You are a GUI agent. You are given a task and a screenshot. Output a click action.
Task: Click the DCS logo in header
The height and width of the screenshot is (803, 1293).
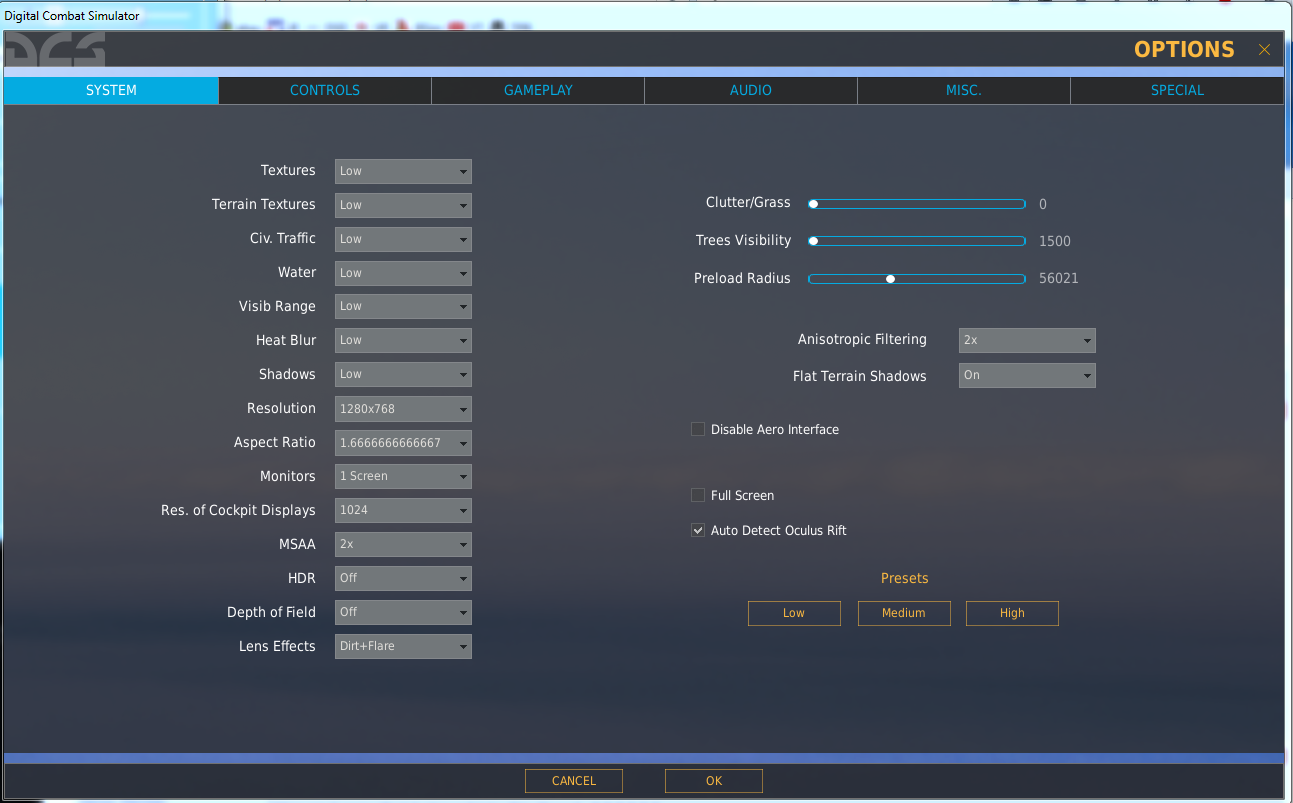coord(55,49)
